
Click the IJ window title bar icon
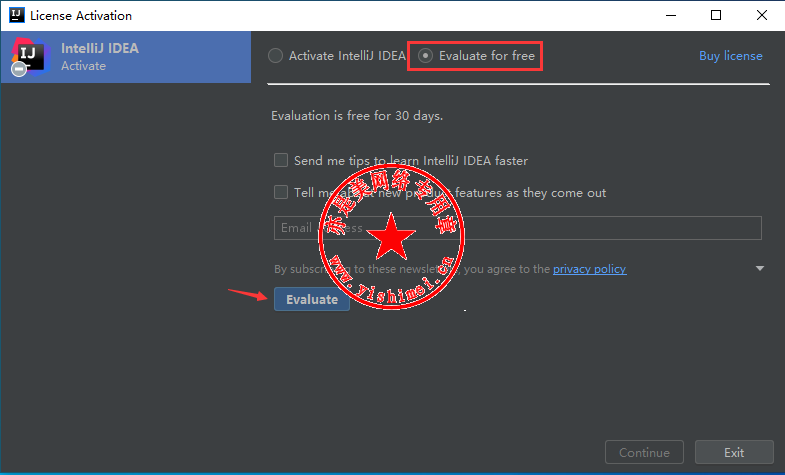click(17, 15)
